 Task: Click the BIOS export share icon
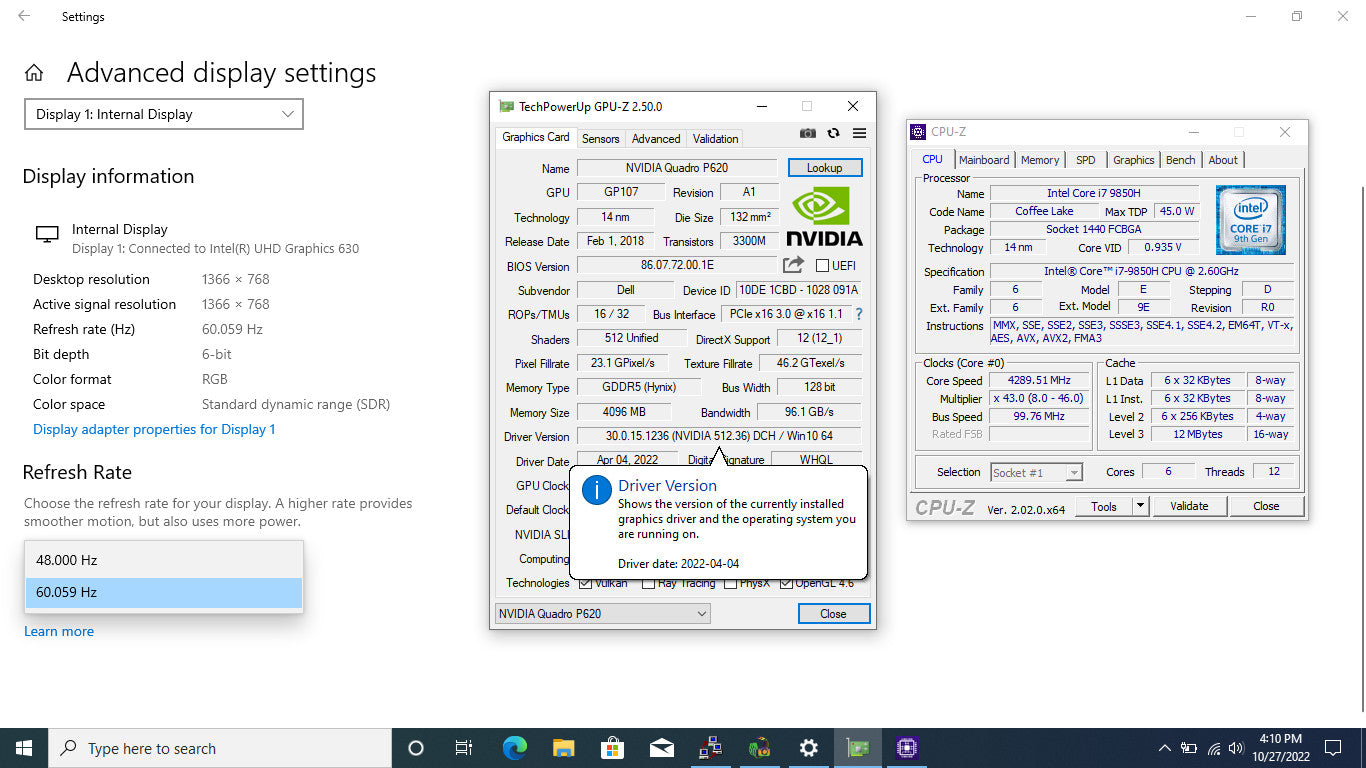pyautogui.click(x=793, y=265)
